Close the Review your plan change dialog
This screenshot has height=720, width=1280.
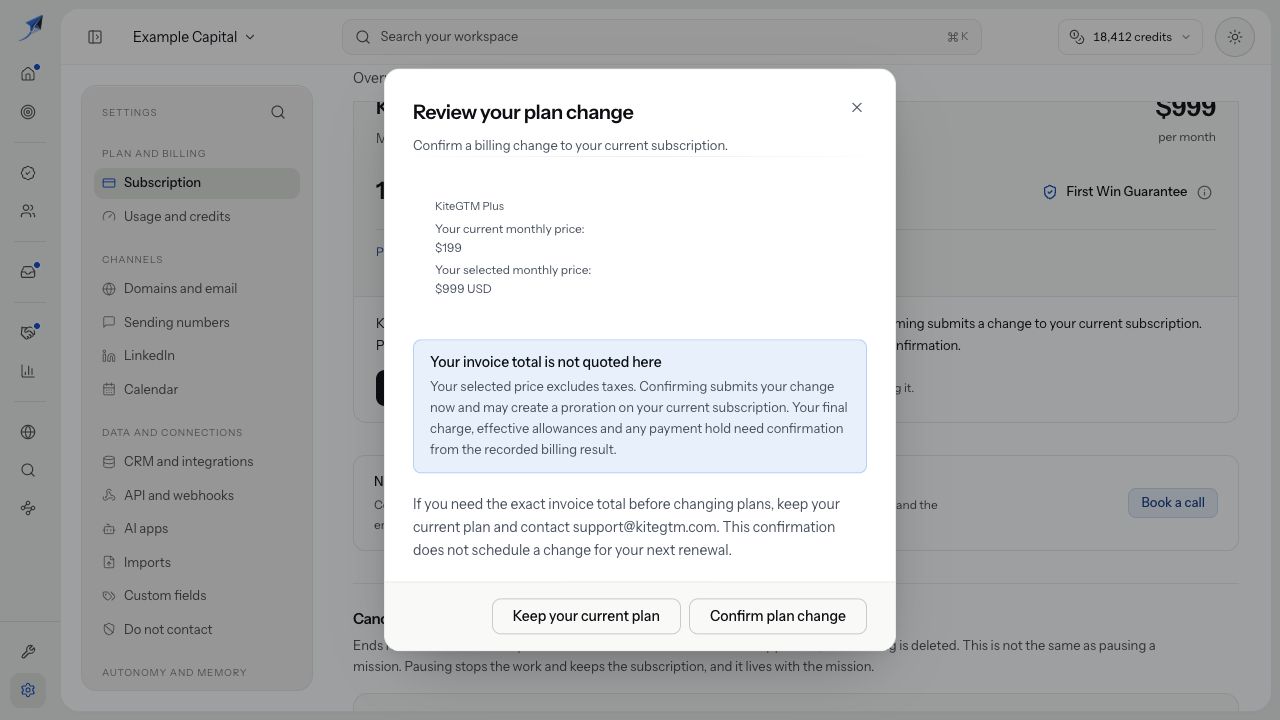click(857, 108)
